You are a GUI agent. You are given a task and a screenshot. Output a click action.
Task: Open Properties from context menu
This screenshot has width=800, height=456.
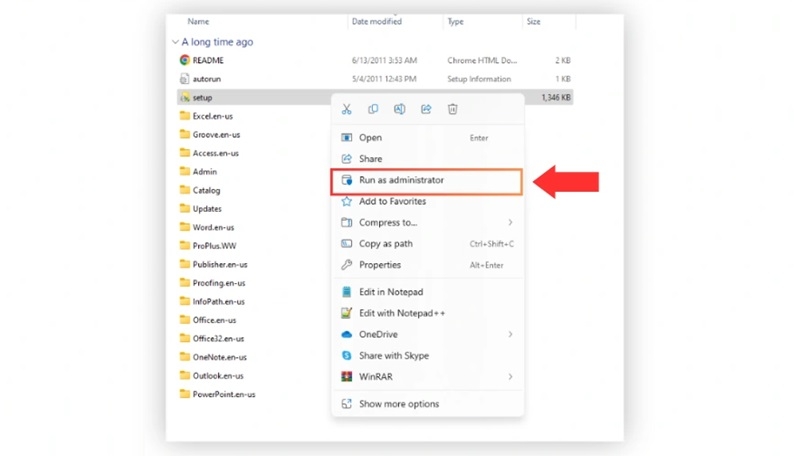coord(427,265)
